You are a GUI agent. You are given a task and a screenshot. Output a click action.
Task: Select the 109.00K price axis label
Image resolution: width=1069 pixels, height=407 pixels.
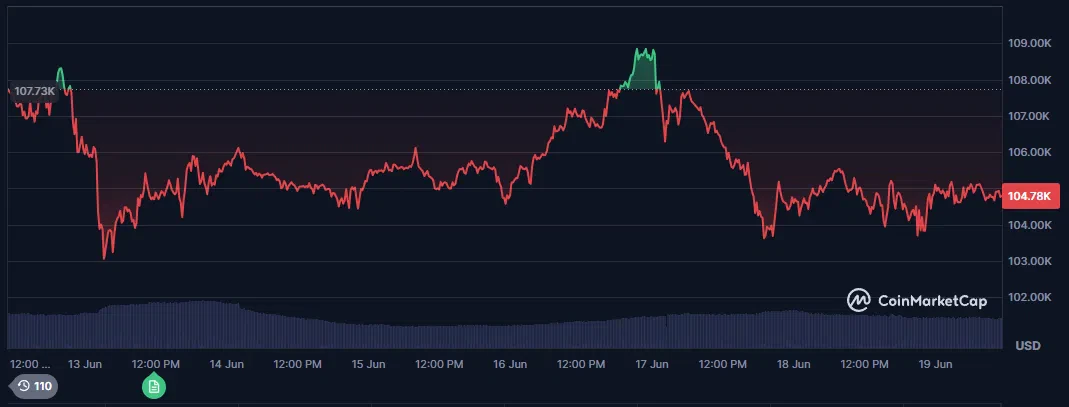point(1029,44)
